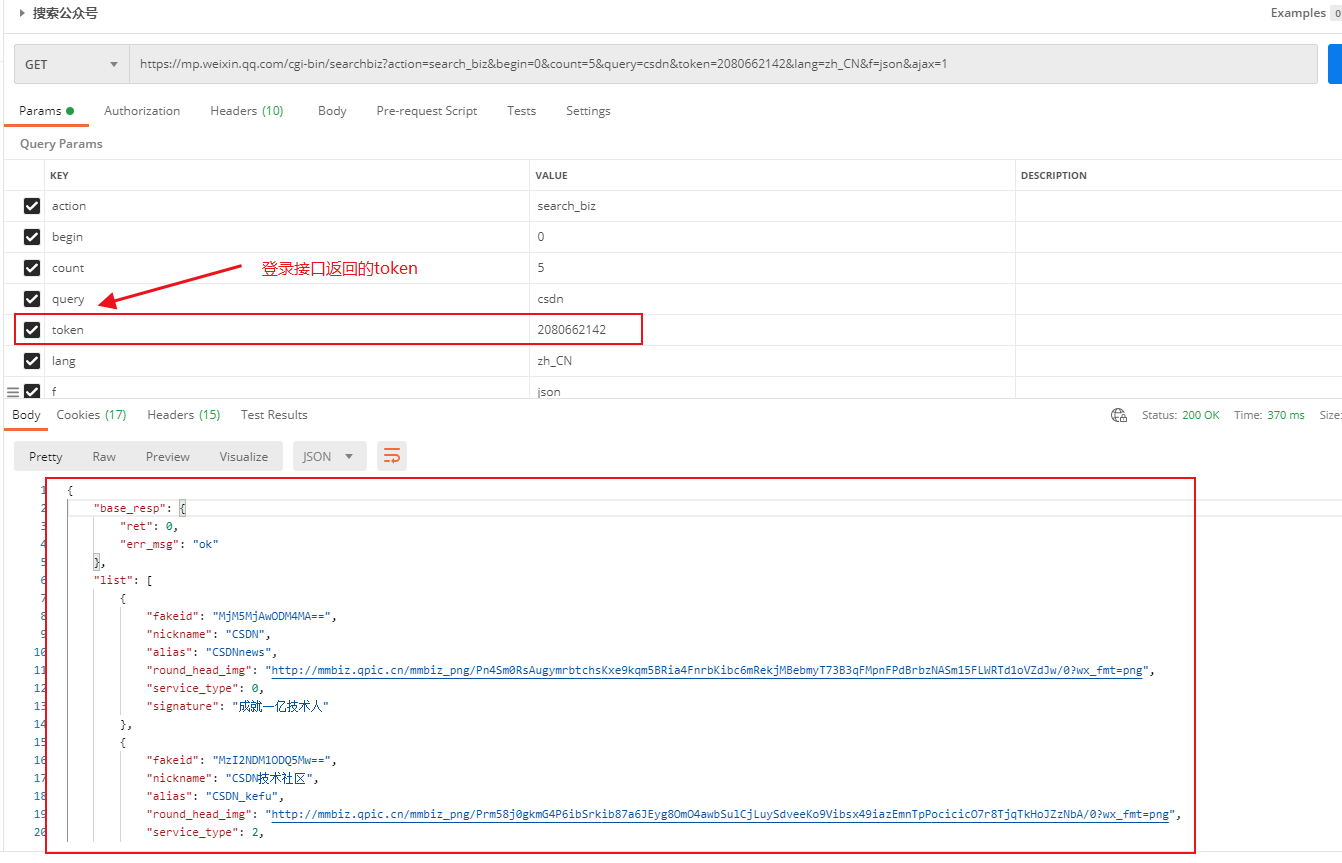Click the action key cell
1342x863 pixels.
287,206
